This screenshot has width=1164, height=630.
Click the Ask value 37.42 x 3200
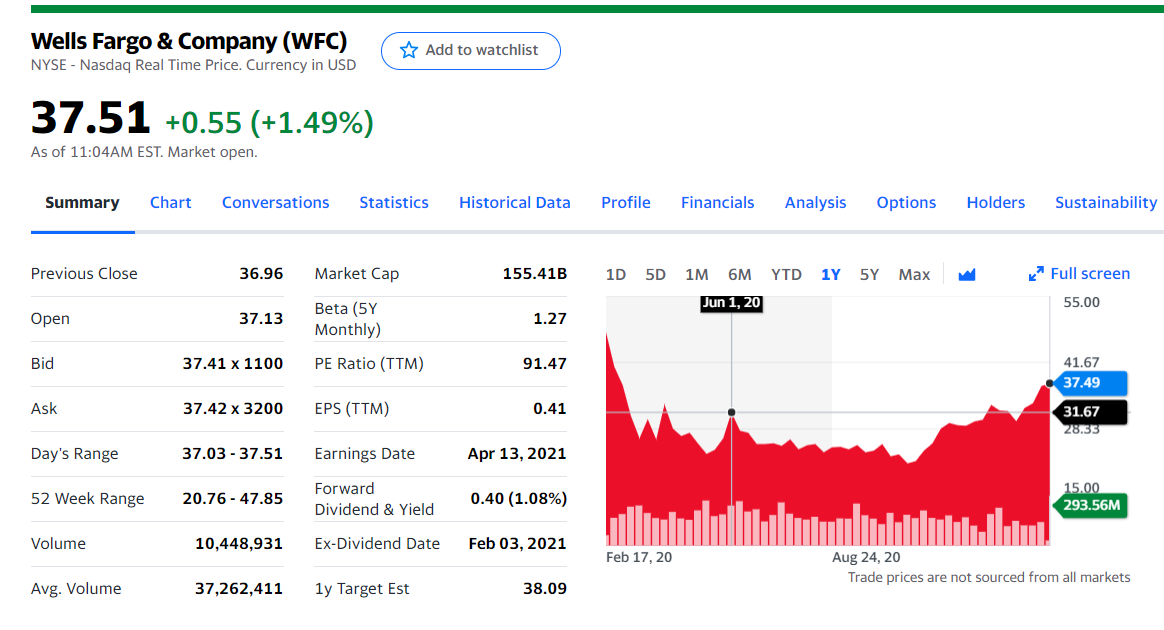tap(233, 409)
